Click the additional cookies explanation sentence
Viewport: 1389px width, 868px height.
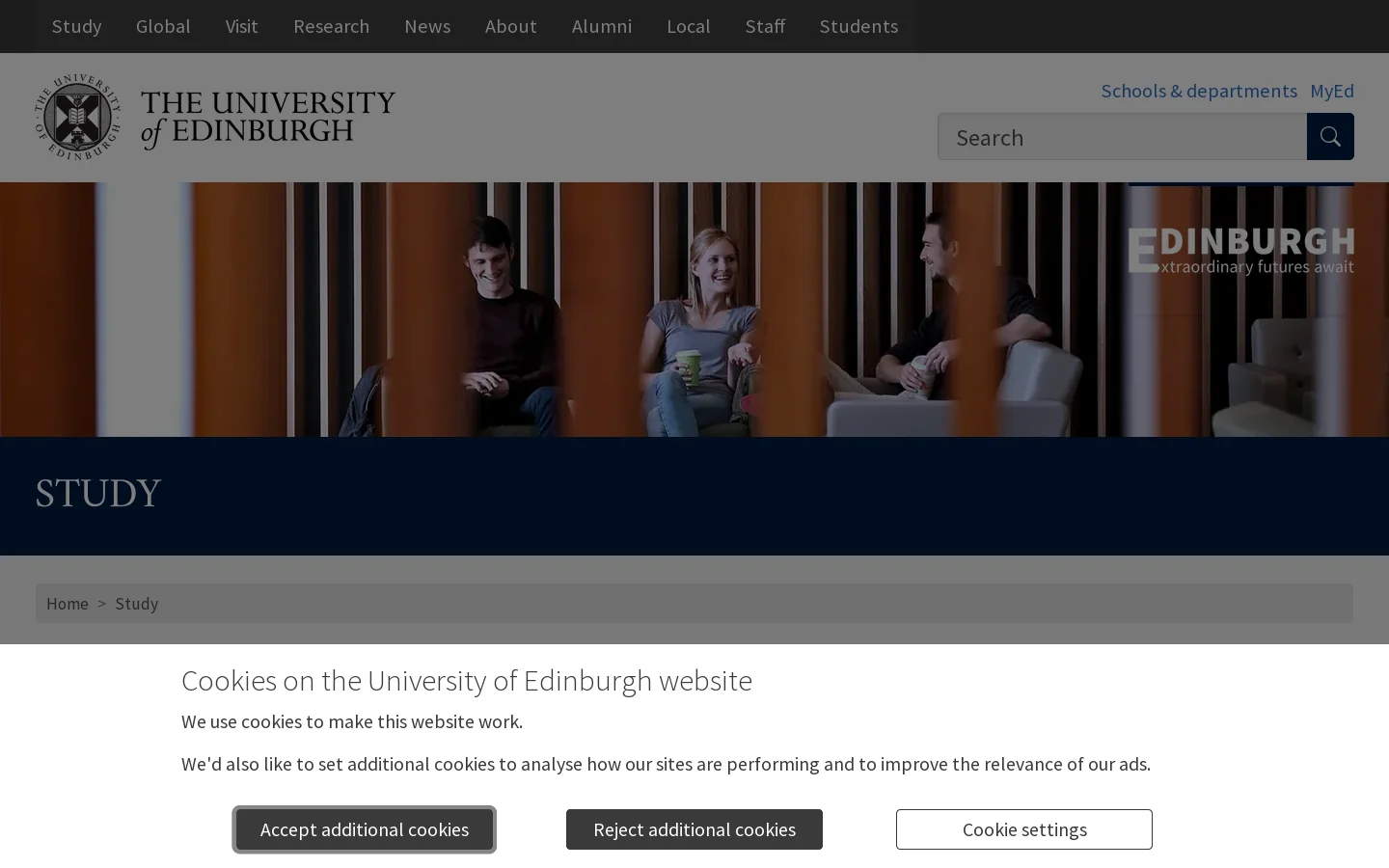point(666,764)
